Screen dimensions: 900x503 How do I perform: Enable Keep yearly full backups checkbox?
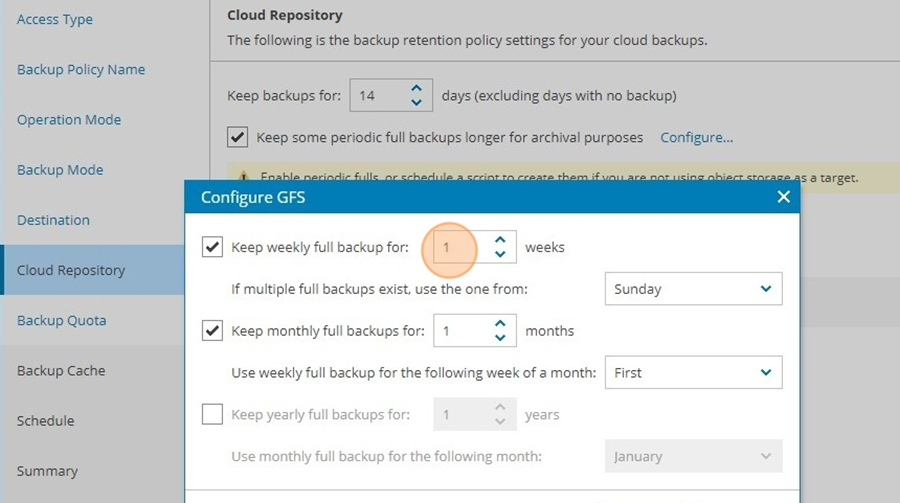click(212, 414)
